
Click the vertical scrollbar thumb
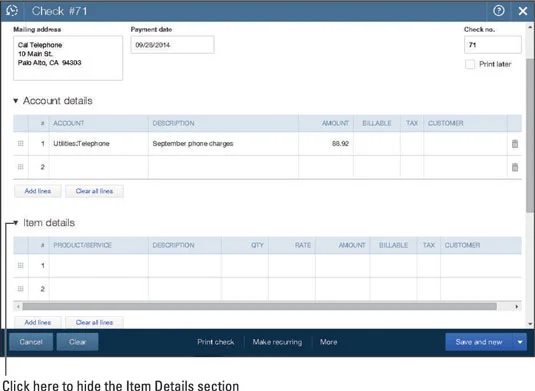point(530,135)
